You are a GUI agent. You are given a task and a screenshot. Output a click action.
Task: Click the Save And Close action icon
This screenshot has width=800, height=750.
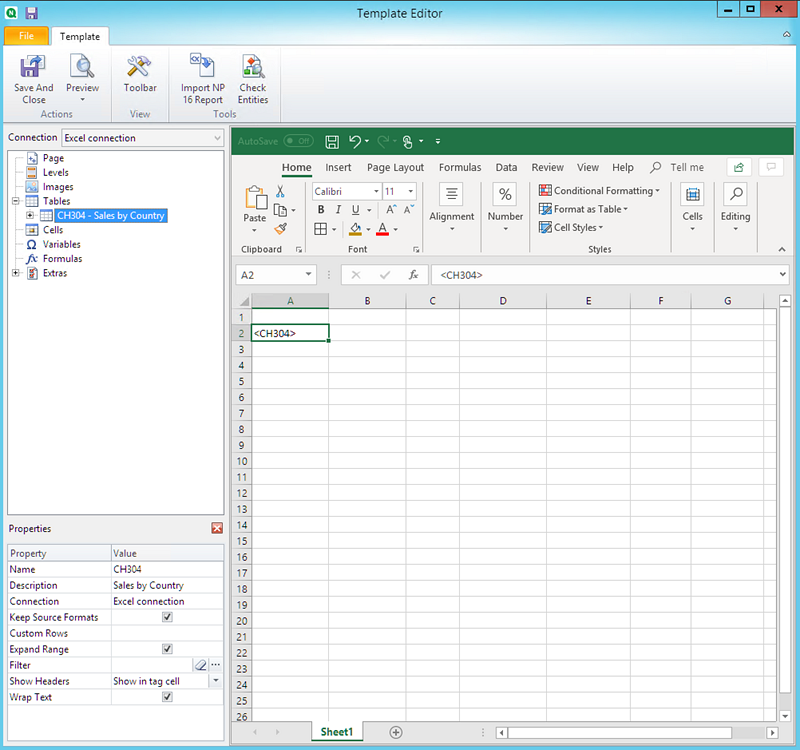pyautogui.click(x=33, y=65)
